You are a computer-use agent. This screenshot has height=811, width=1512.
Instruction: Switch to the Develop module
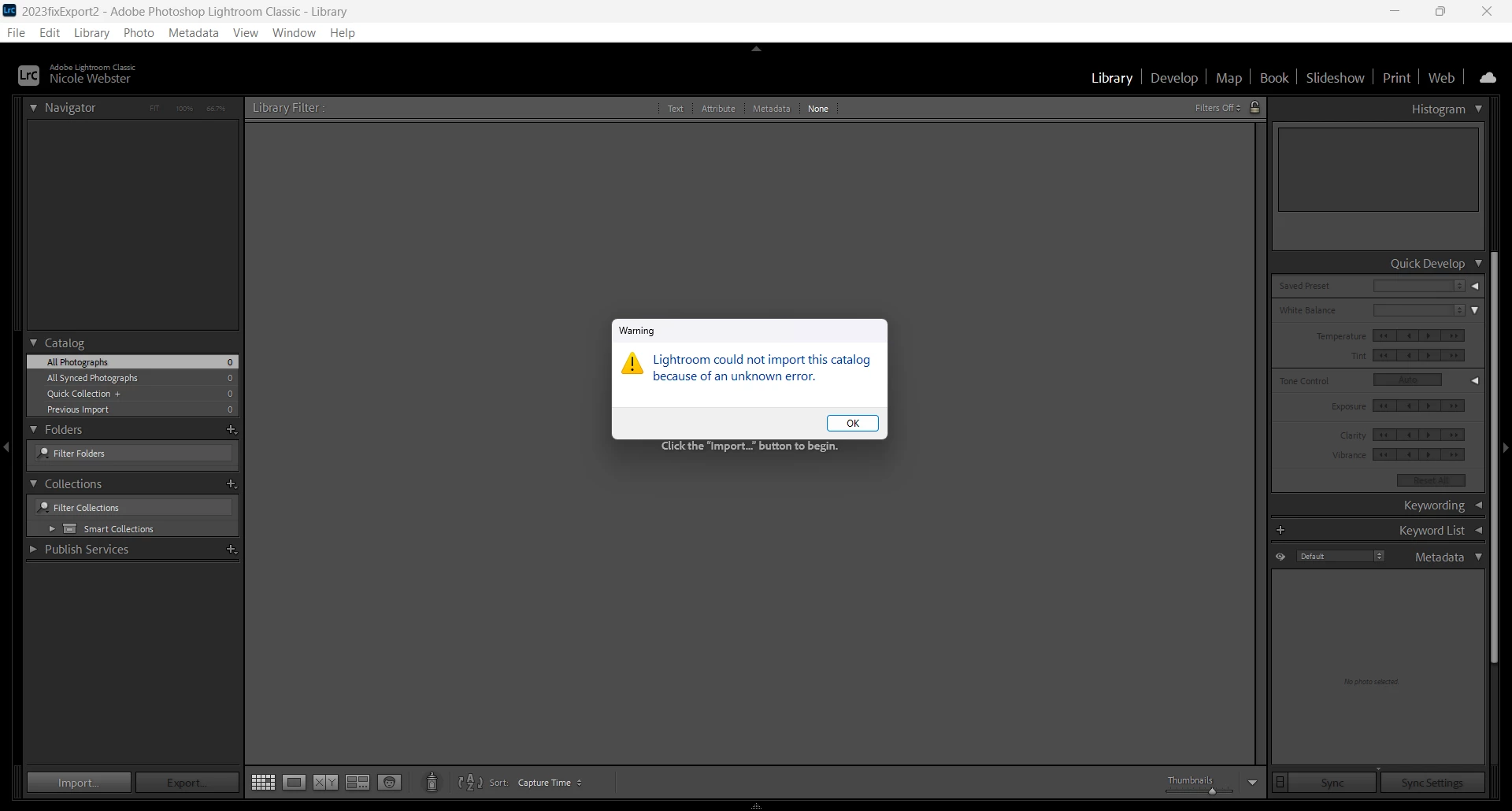1173,77
